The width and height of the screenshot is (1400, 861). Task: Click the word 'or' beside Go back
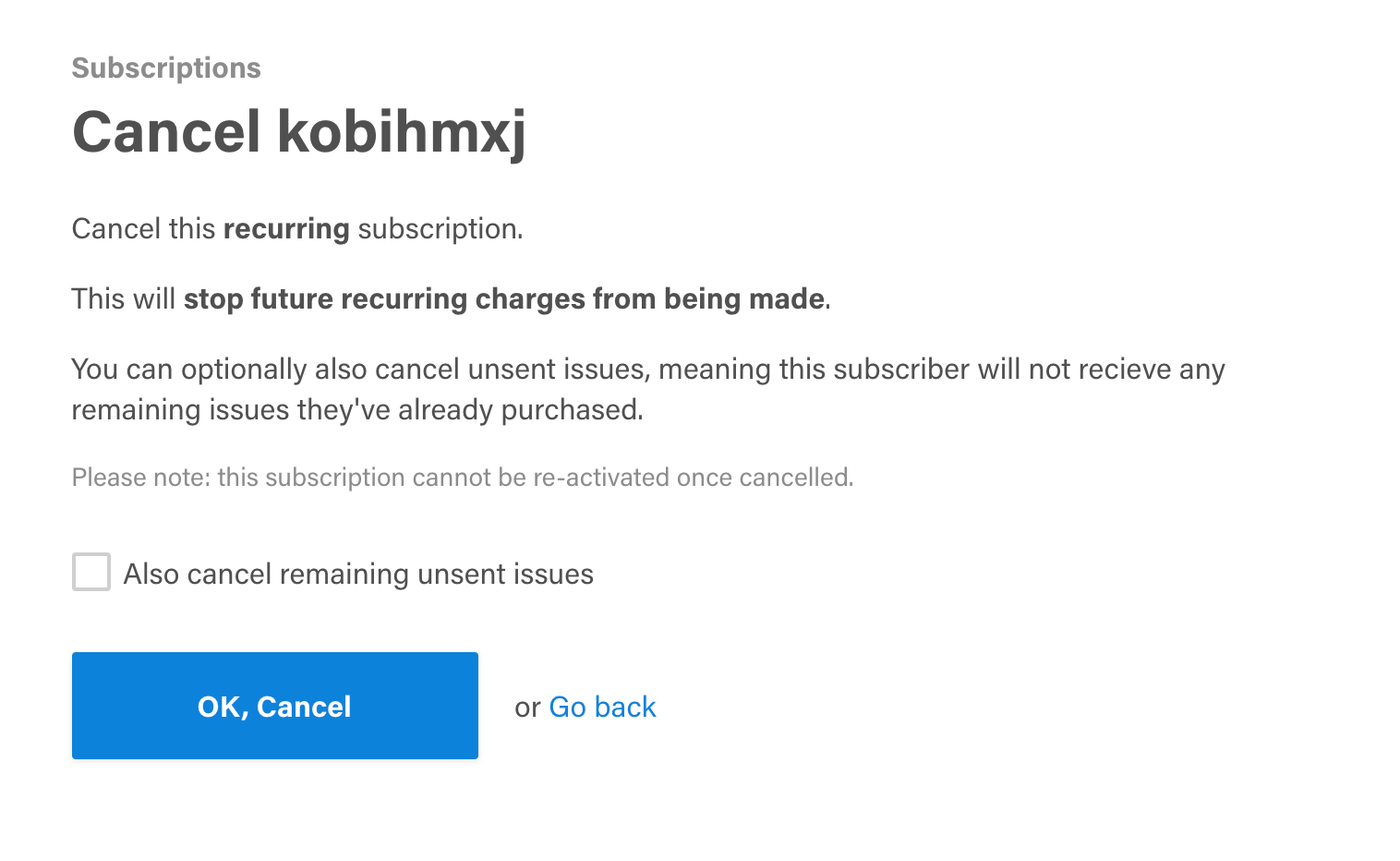point(527,708)
